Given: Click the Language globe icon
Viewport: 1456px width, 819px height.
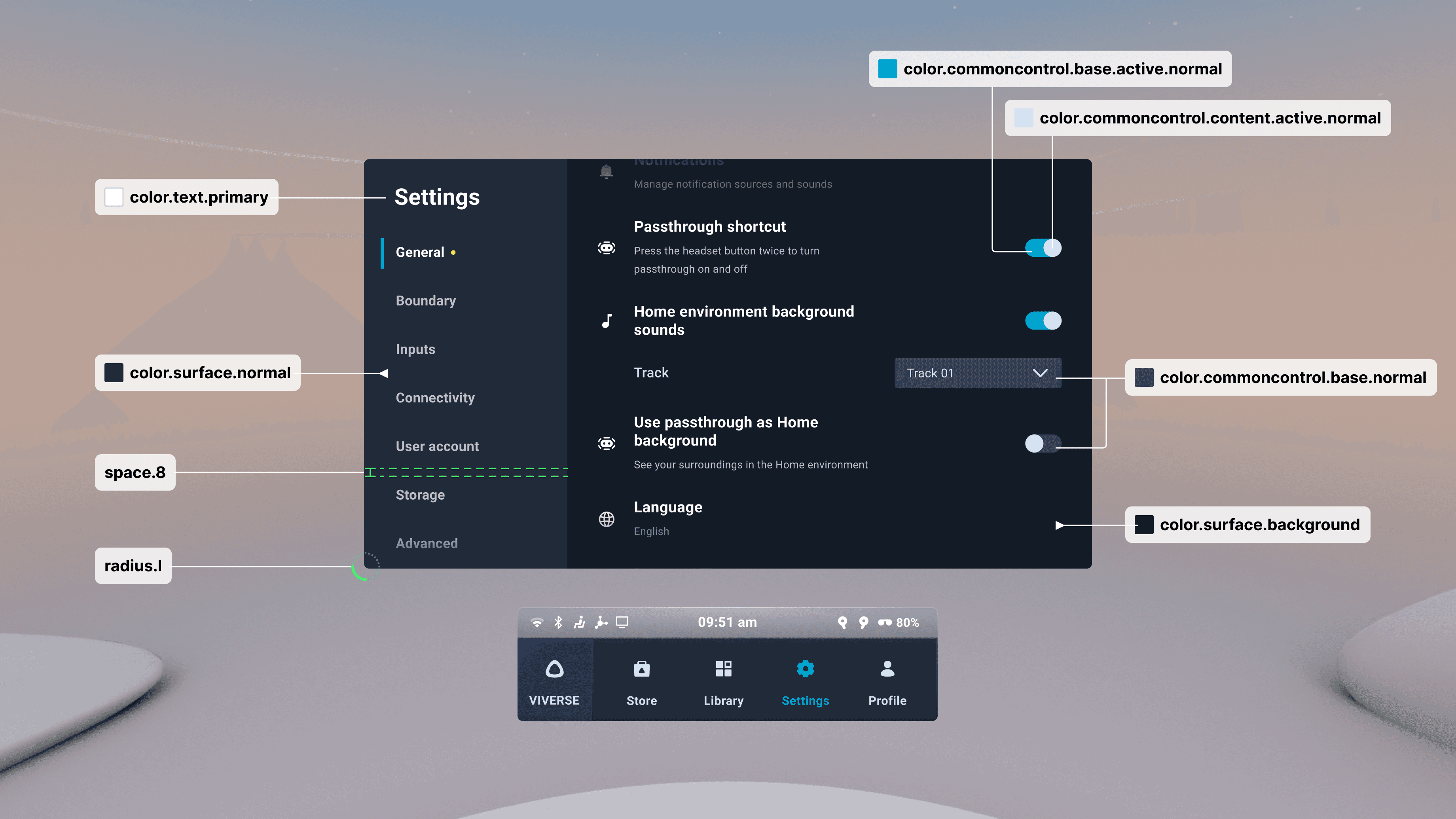Looking at the screenshot, I should click(607, 519).
